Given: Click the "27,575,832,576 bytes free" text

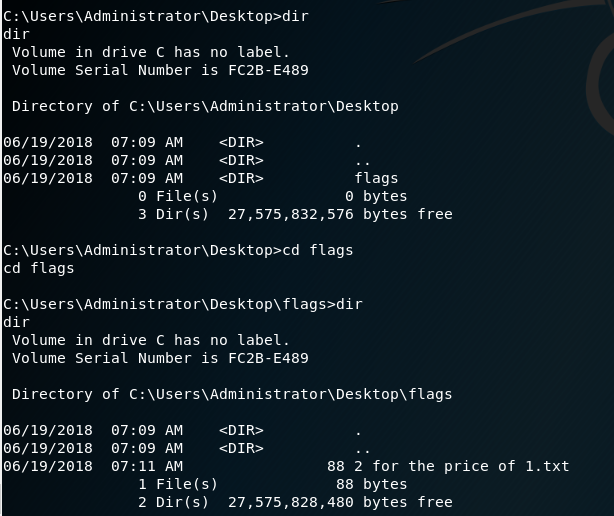Looking at the screenshot, I should pos(340,214).
